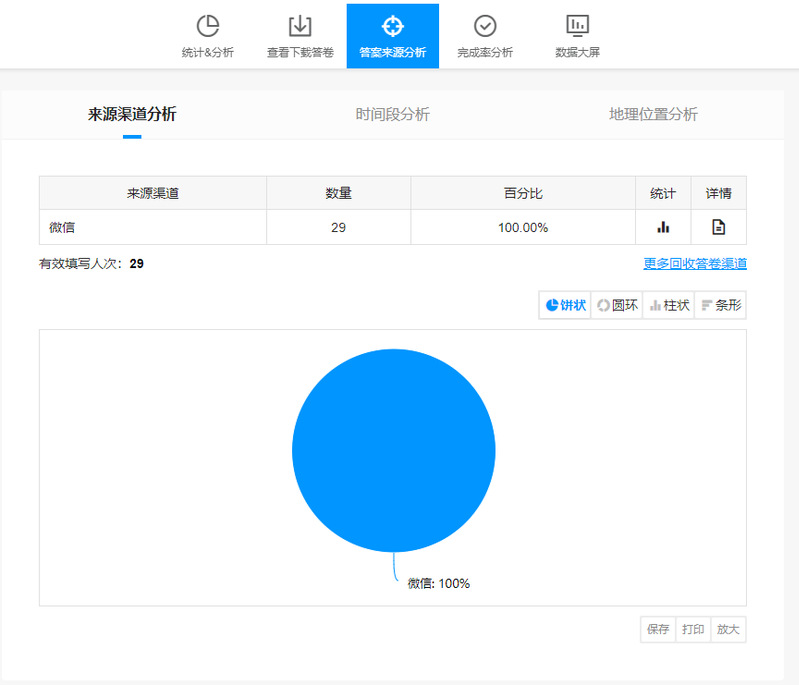Click the 百分比 column header
The image size is (799, 685).
(x=523, y=193)
